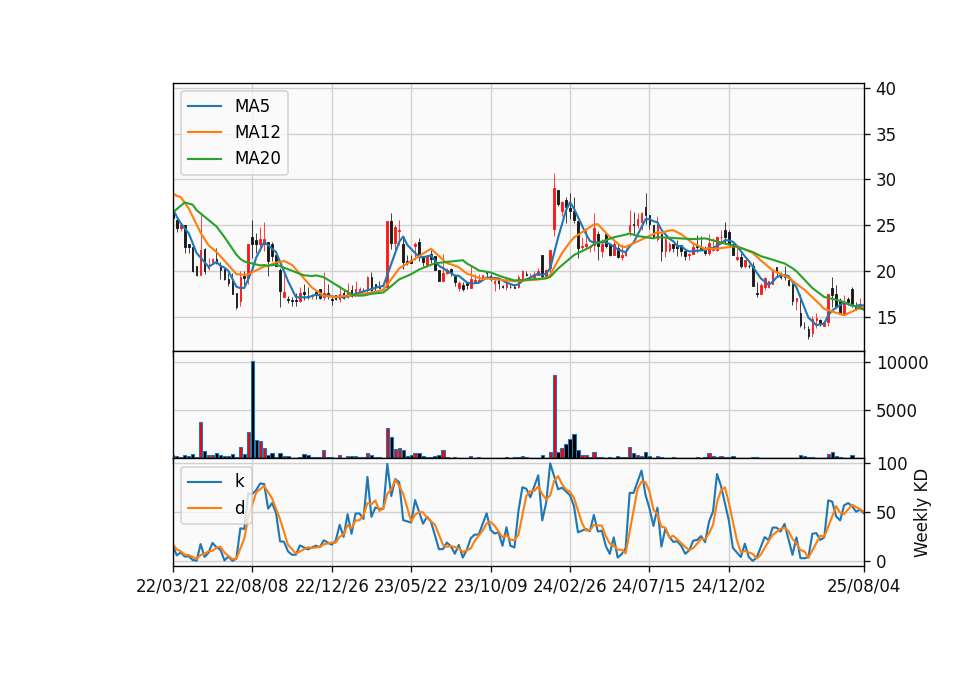
Task: Click the MA5 legend label
Action: coord(252,106)
